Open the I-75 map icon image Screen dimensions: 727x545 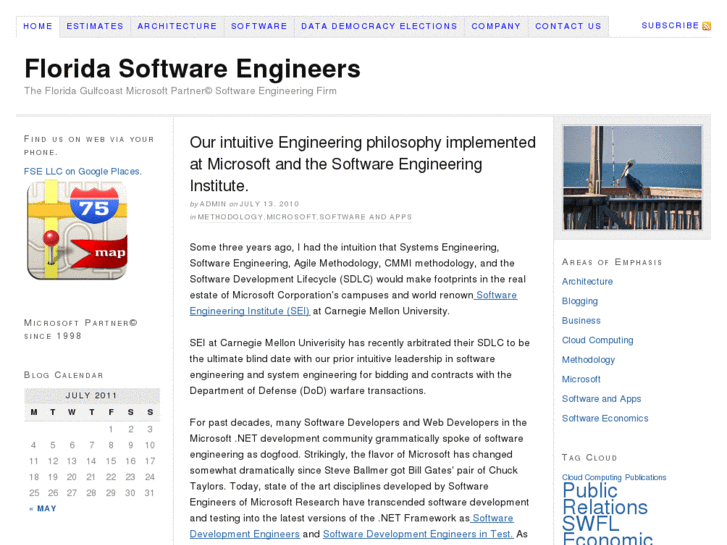pyautogui.click(x=77, y=231)
